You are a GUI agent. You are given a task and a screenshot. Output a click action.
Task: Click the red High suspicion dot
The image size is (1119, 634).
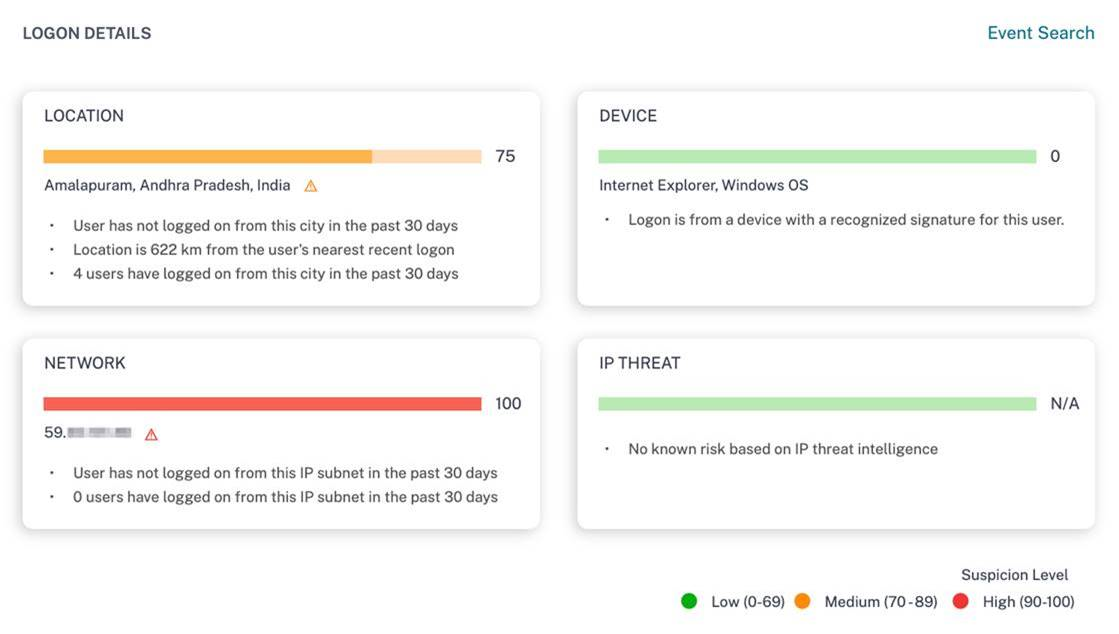click(x=961, y=601)
